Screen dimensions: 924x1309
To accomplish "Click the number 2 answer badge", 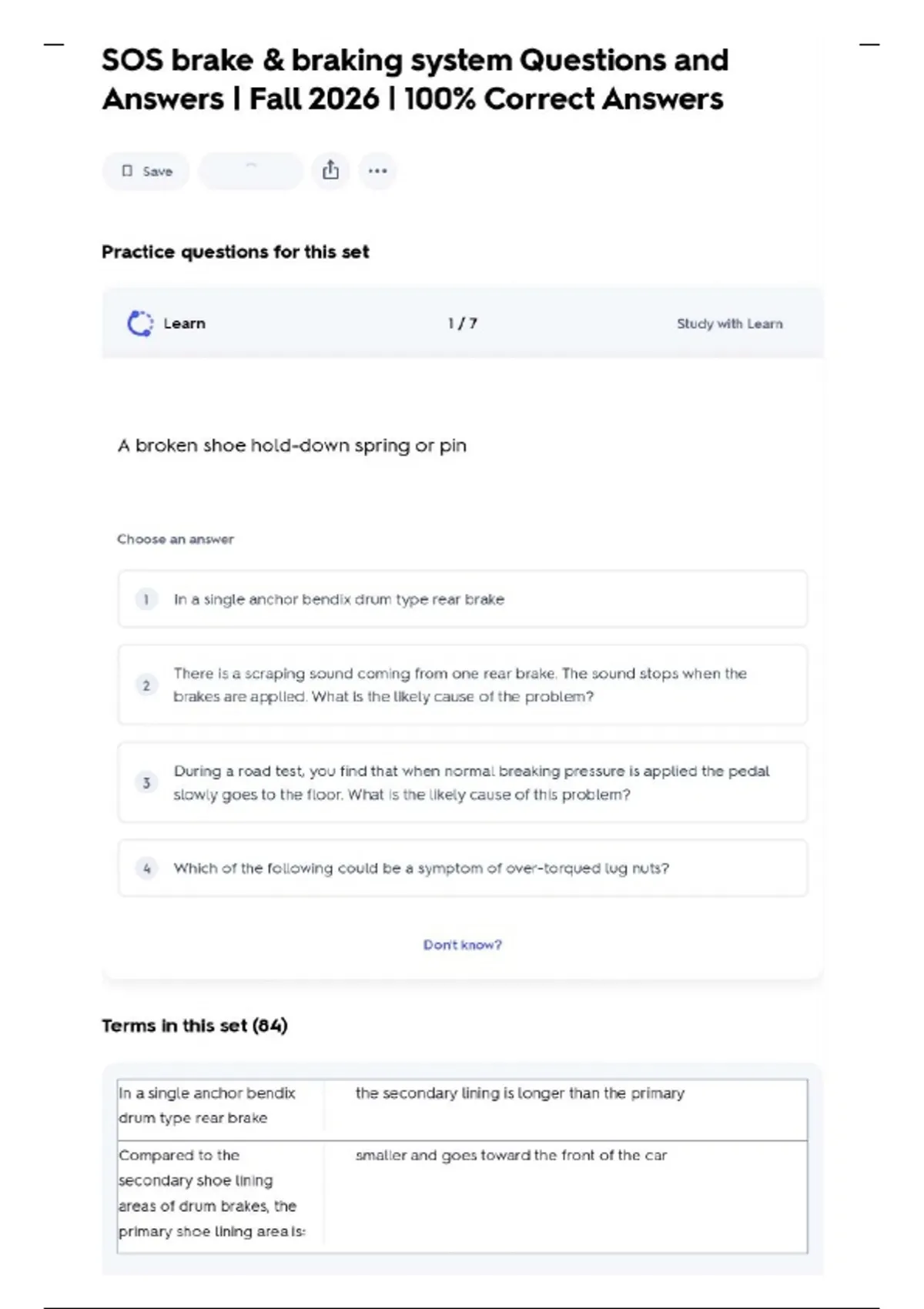I will (146, 685).
